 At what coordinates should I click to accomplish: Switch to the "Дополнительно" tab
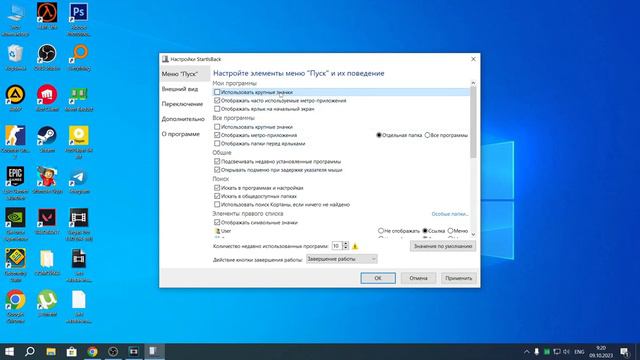tap(183, 119)
